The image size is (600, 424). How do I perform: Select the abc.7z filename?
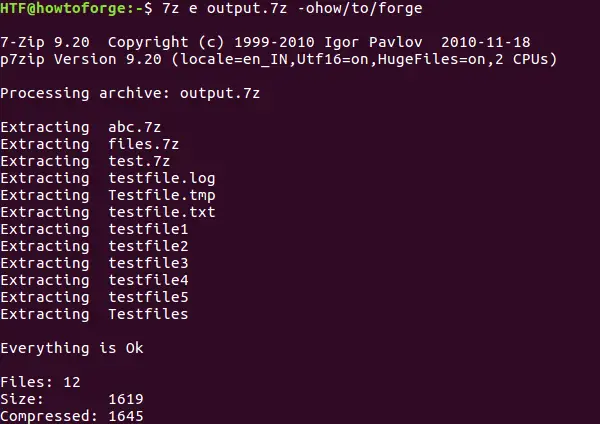(135, 127)
